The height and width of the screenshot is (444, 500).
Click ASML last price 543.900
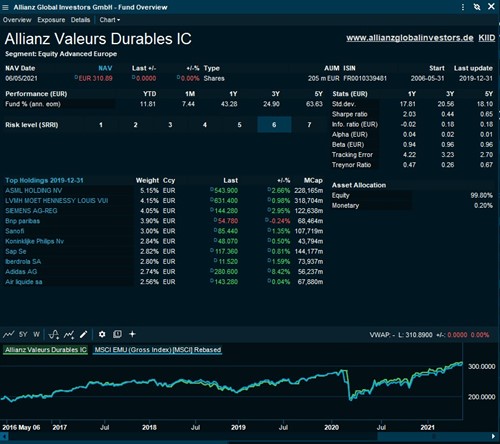[x=226, y=191]
